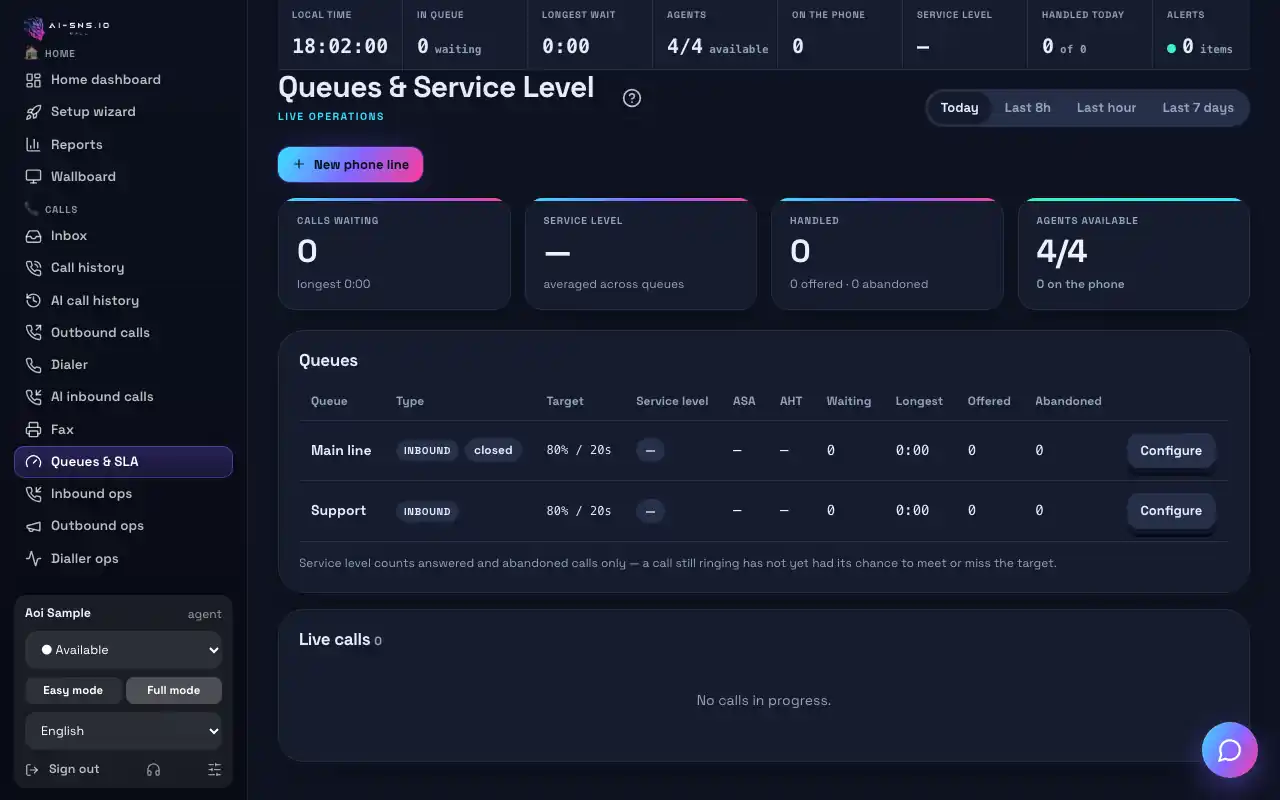Click the Setup wizard rocket icon

click(33, 112)
